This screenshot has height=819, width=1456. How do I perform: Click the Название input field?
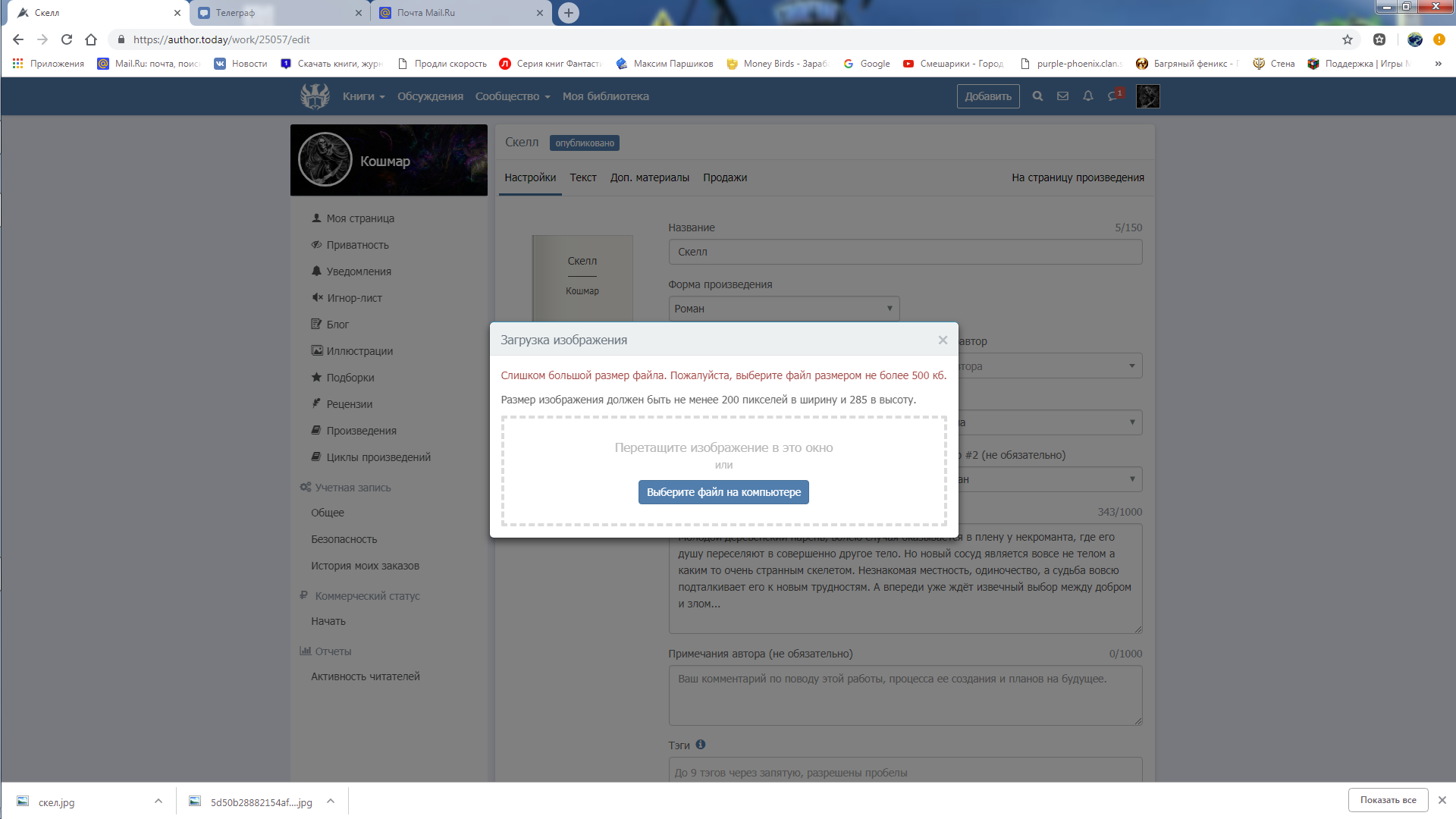coord(905,252)
